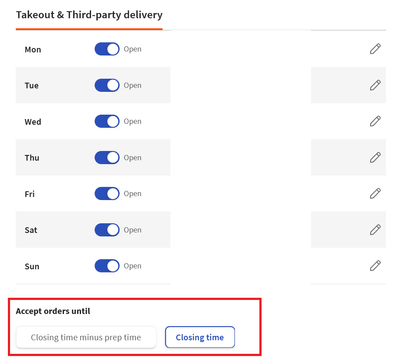Disable the Wed open toggle
400x362 pixels.
click(107, 121)
